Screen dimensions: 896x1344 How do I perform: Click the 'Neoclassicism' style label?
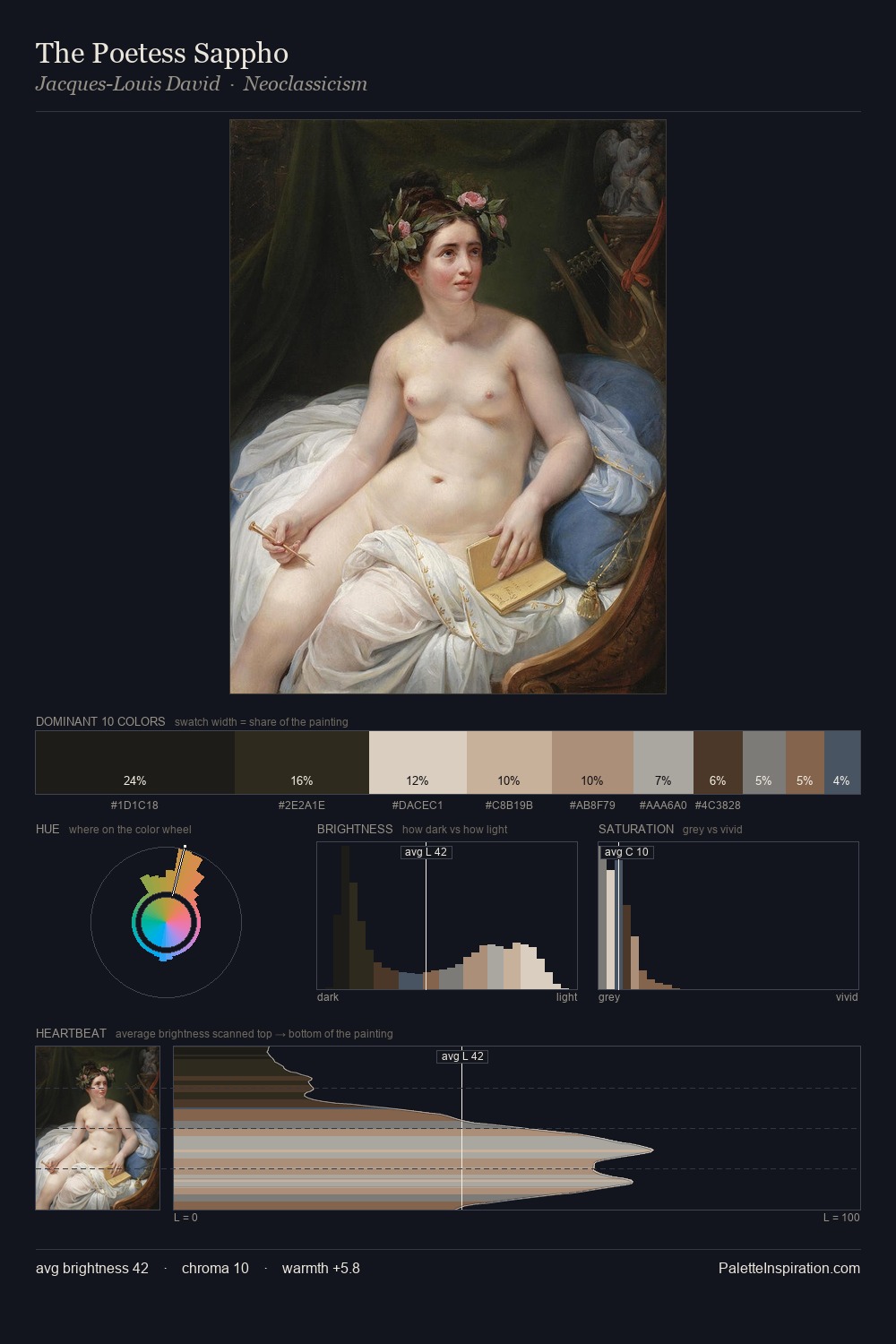(x=305, y=83)
